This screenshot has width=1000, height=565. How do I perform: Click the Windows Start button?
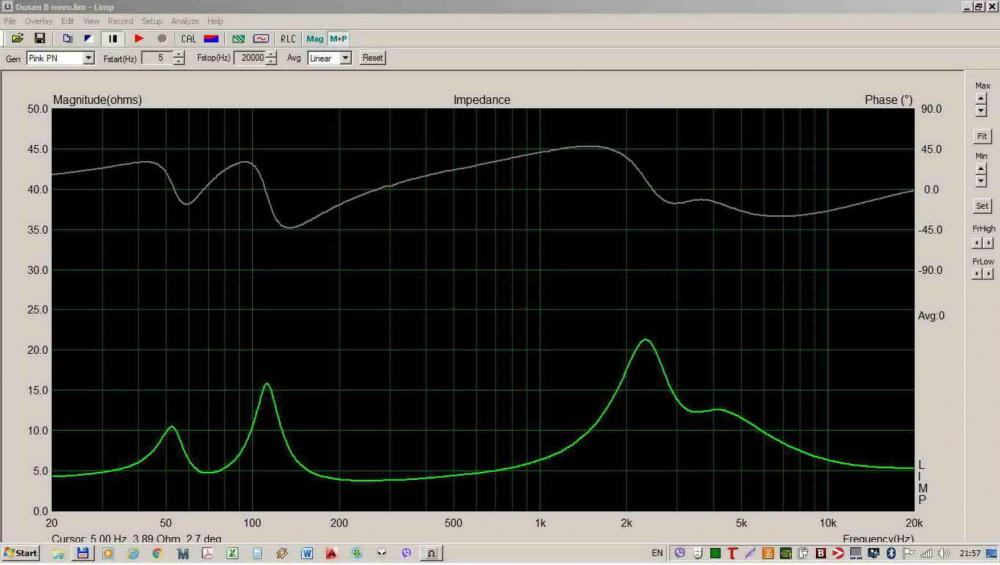click(20, 553)
